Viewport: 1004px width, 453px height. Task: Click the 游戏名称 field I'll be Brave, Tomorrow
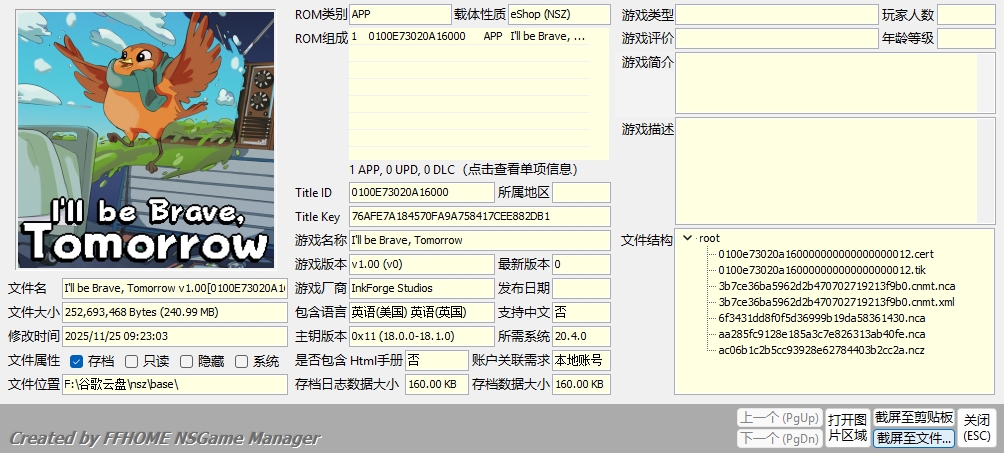pyautogui.click(x=480, y=241)
